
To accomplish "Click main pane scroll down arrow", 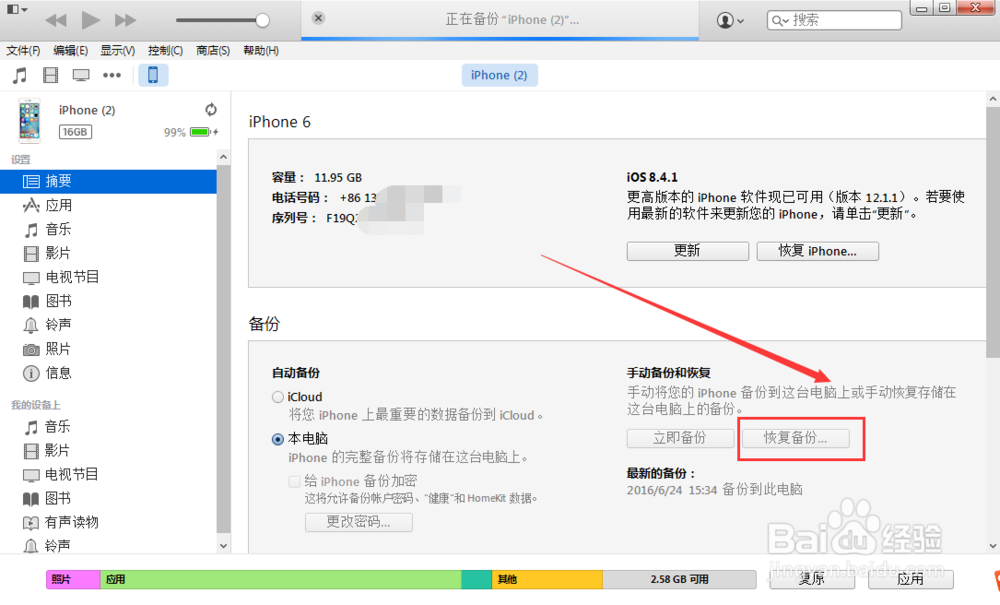I will [x=993, y=546].
